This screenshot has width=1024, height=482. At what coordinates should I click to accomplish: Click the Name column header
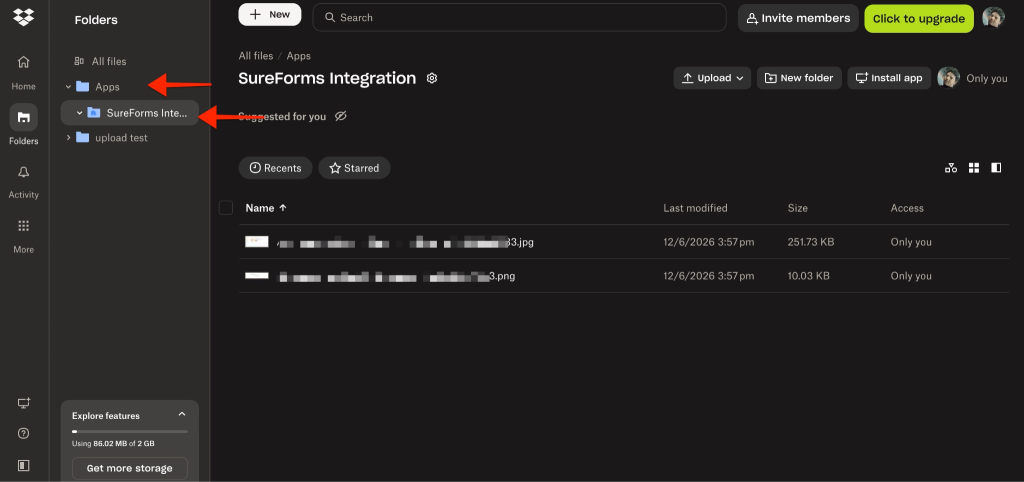click(259, 208)
